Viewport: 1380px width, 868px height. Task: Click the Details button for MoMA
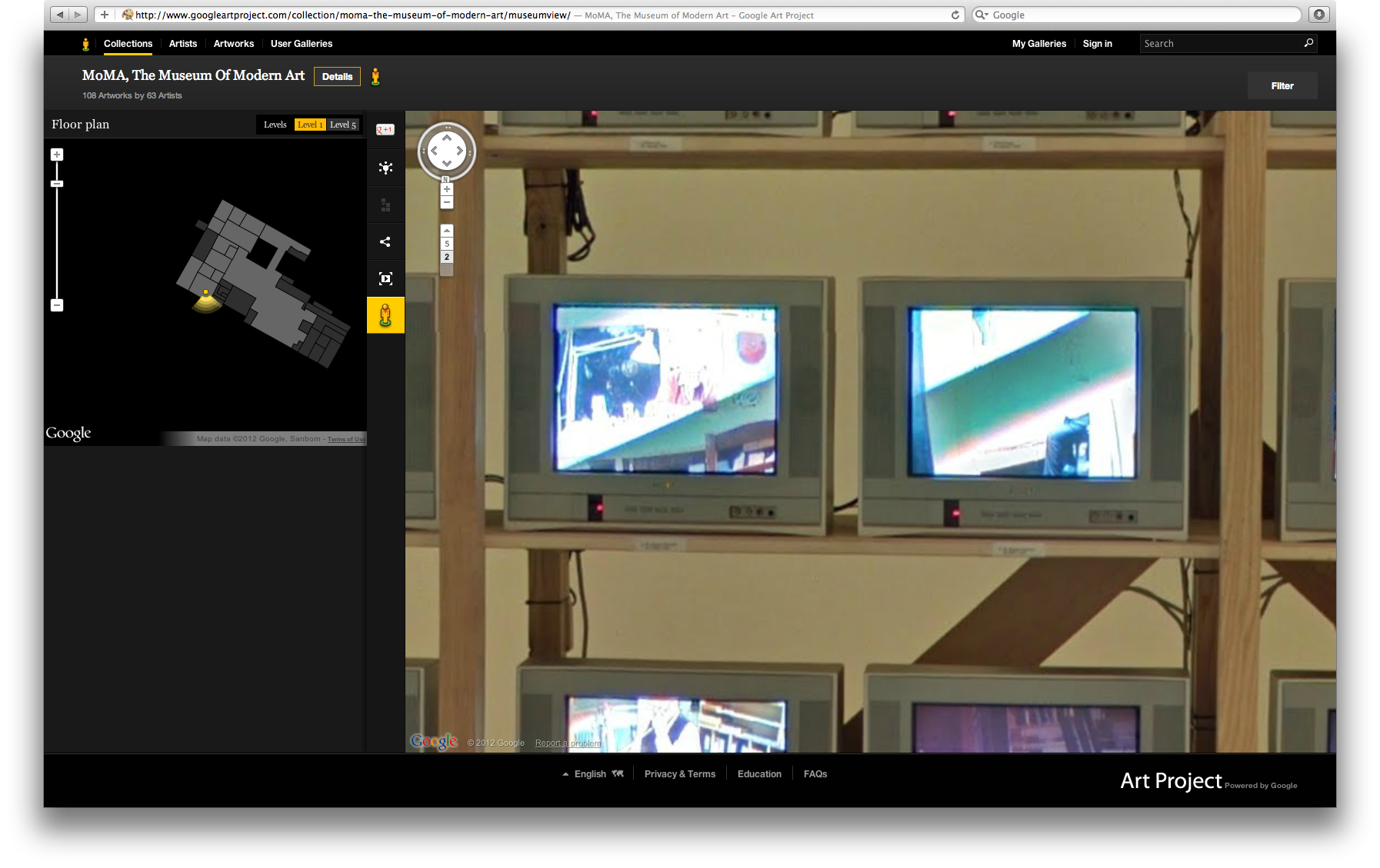coord(337,77)
